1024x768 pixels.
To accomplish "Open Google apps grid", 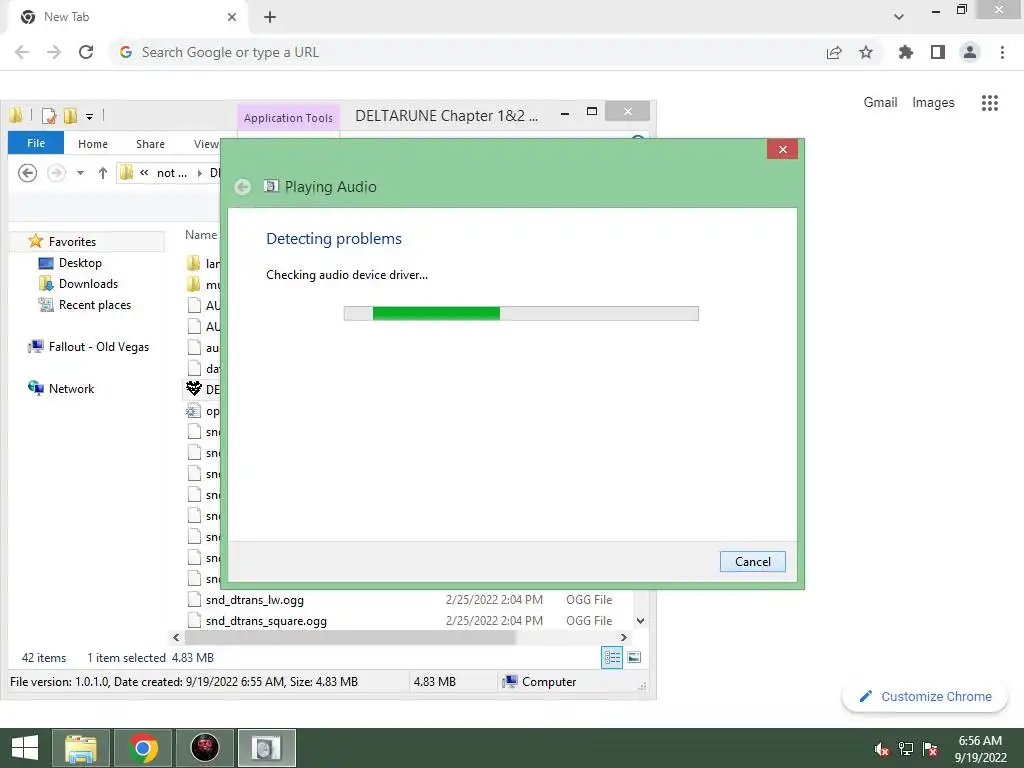I will (990, 103).
